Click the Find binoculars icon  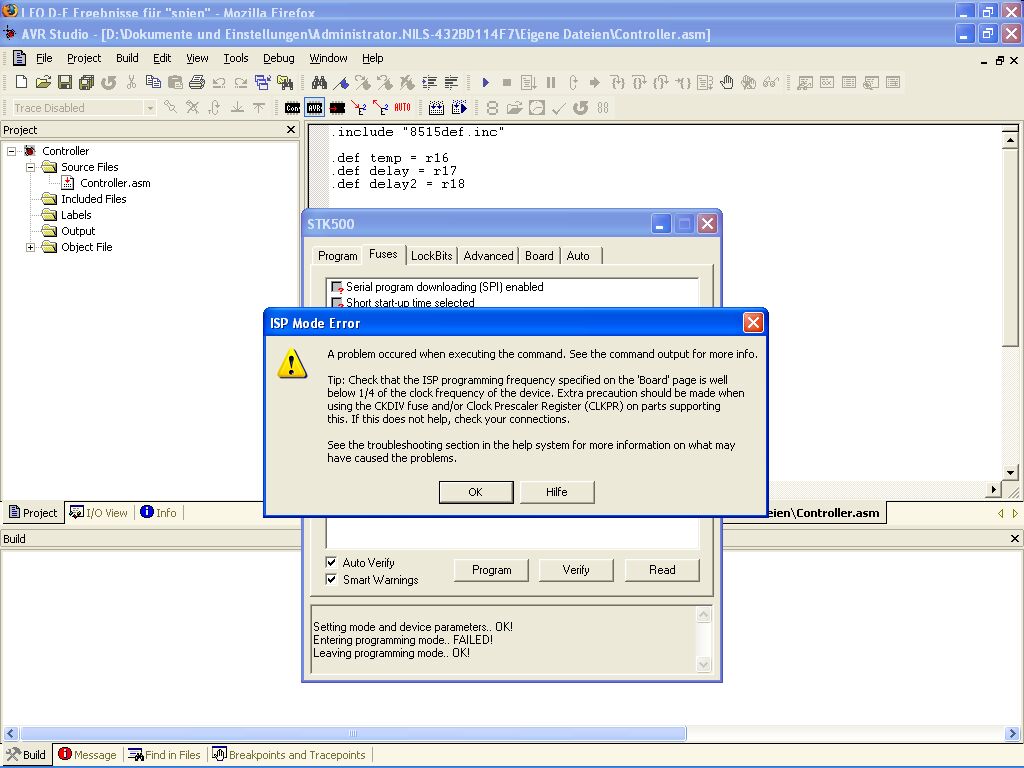tap(319, 82)
